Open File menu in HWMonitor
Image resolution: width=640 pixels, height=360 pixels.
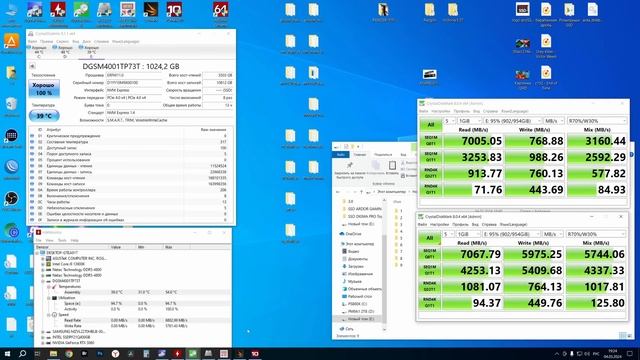click(x=38, y=240)
